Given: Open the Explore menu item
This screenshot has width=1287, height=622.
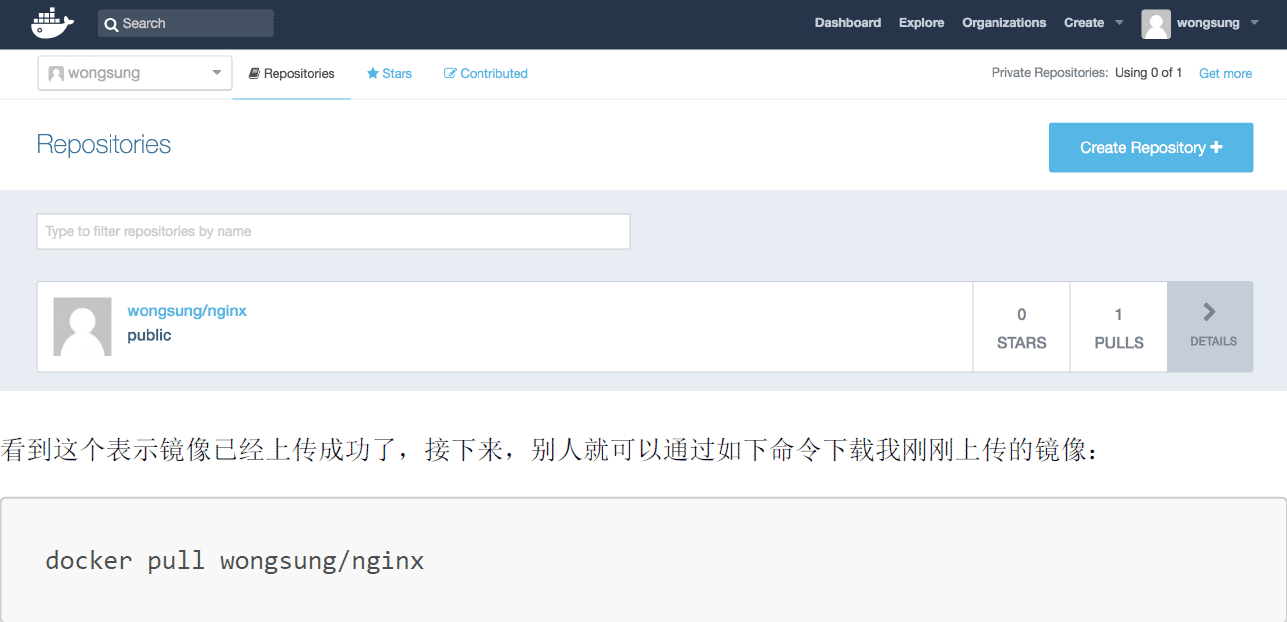Looking at the screenshot, I should (x=921, y=22).
